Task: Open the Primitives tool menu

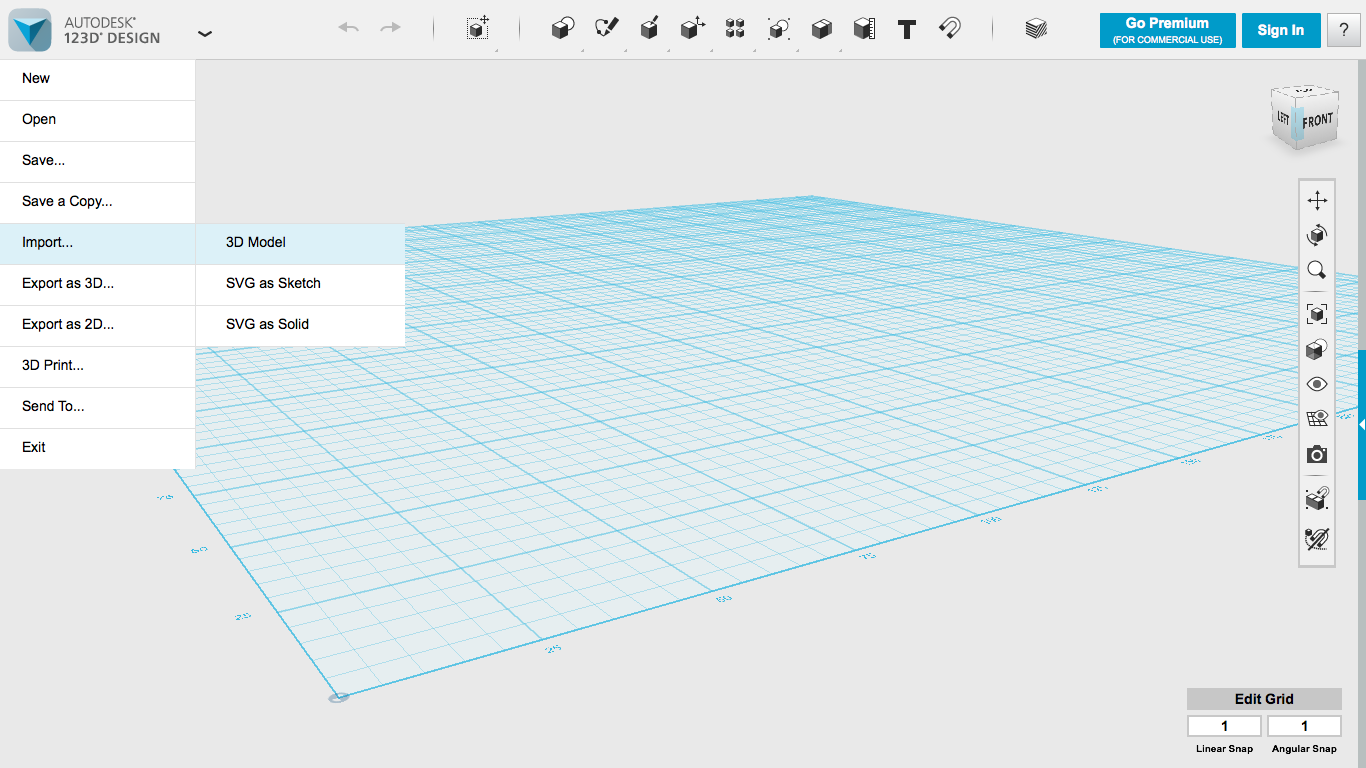Action: coord(562,29)
